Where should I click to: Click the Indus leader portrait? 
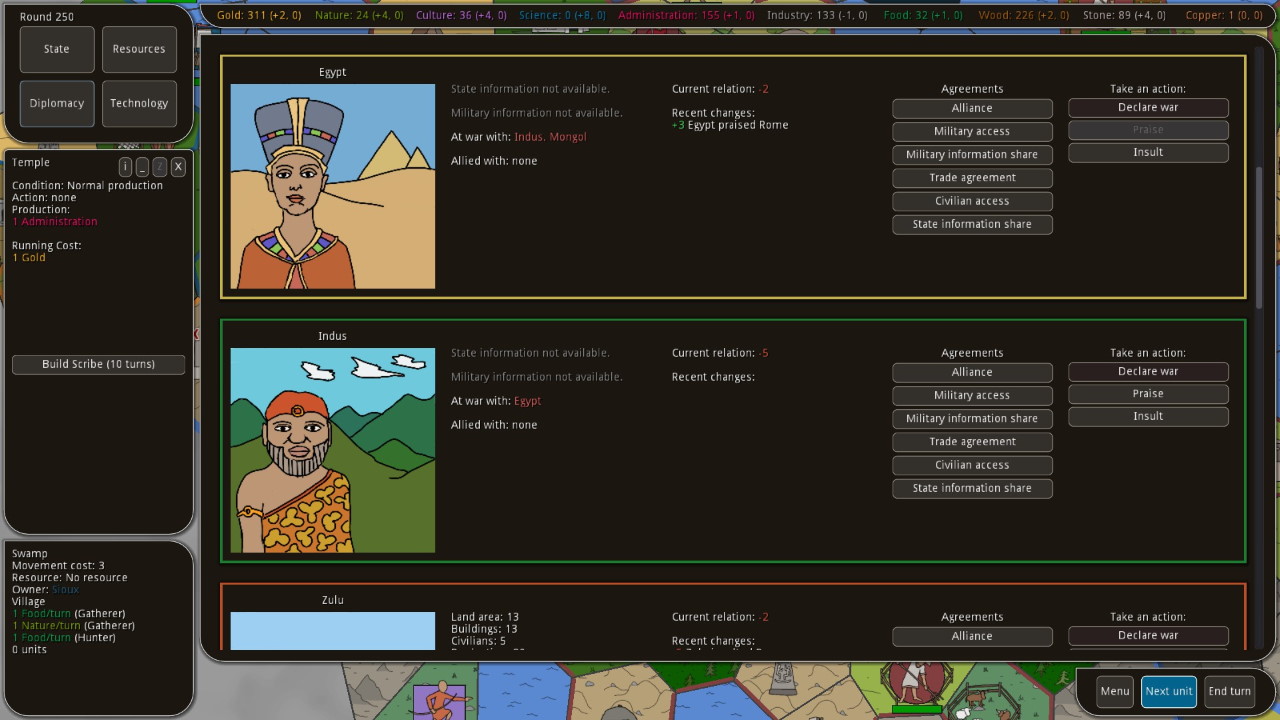(x=333, y=450)
